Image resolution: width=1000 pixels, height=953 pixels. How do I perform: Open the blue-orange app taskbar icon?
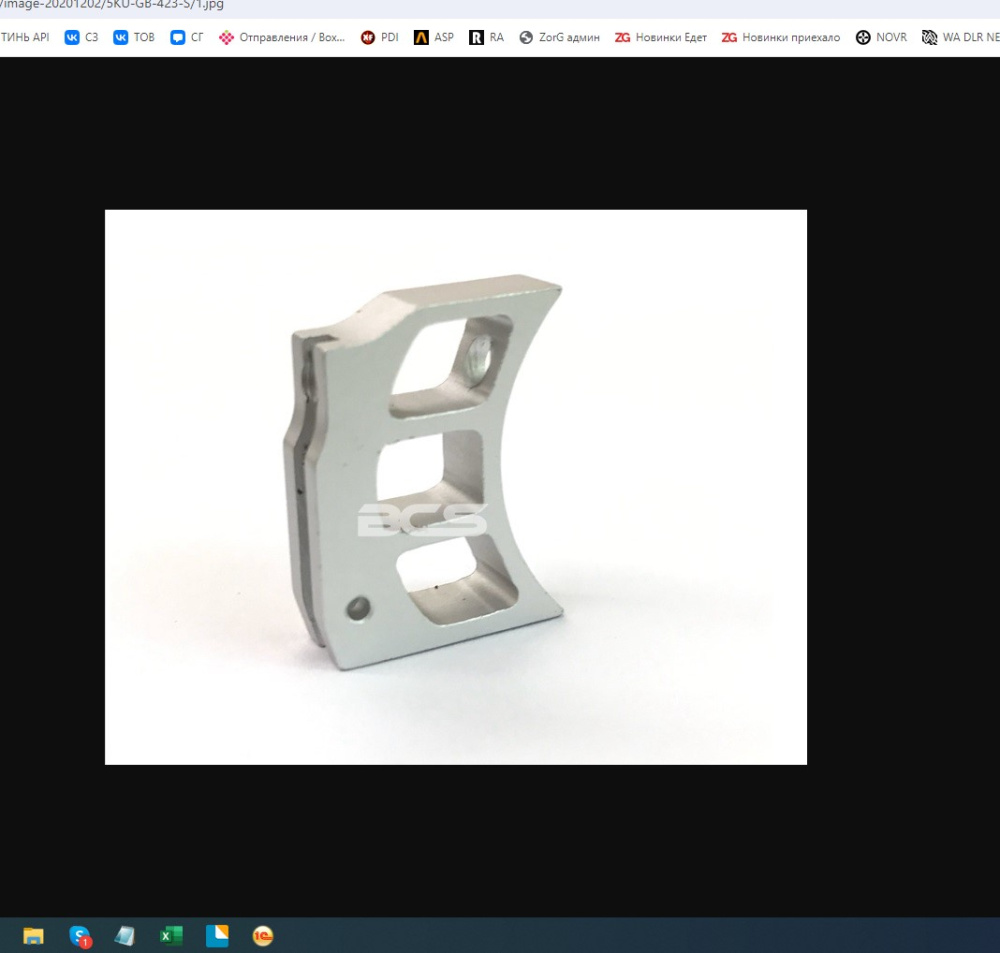pyautogui.click(x=217, y=936)
